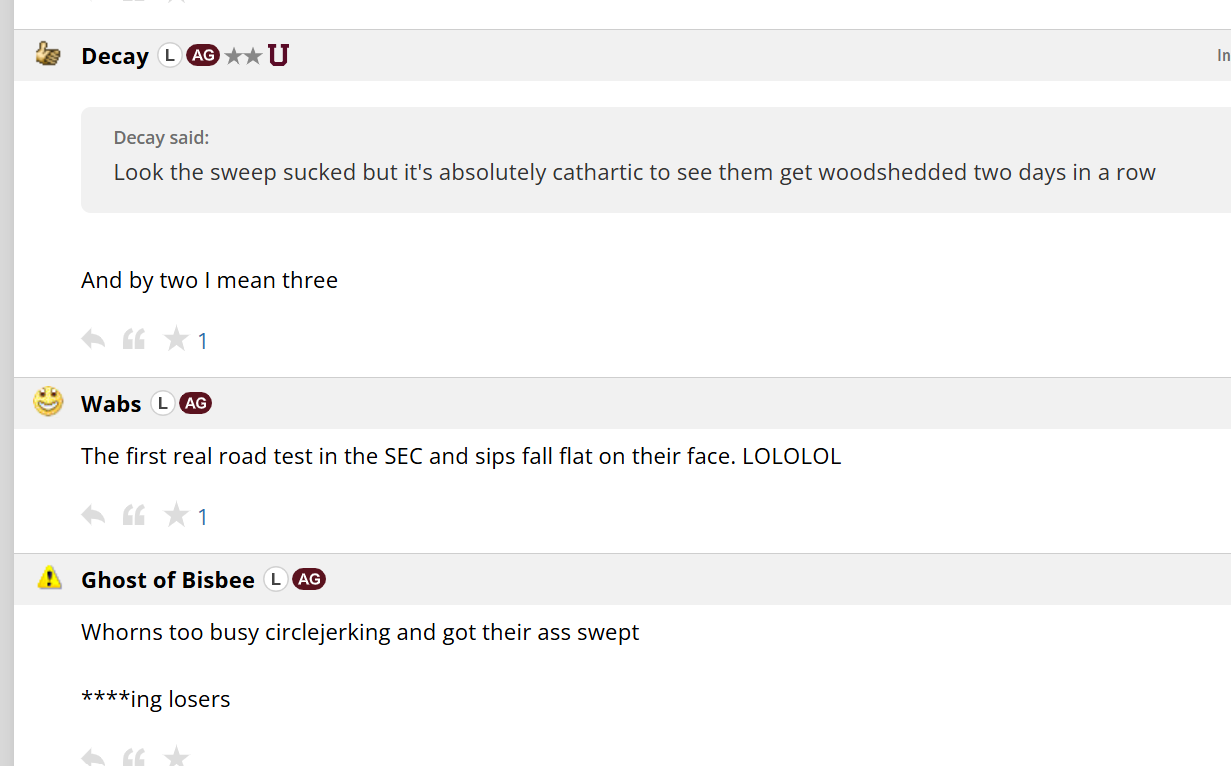Quote Decay's 'And by two' post
The height and width of the screenshot is (766, 1231).
click(134, 340)
